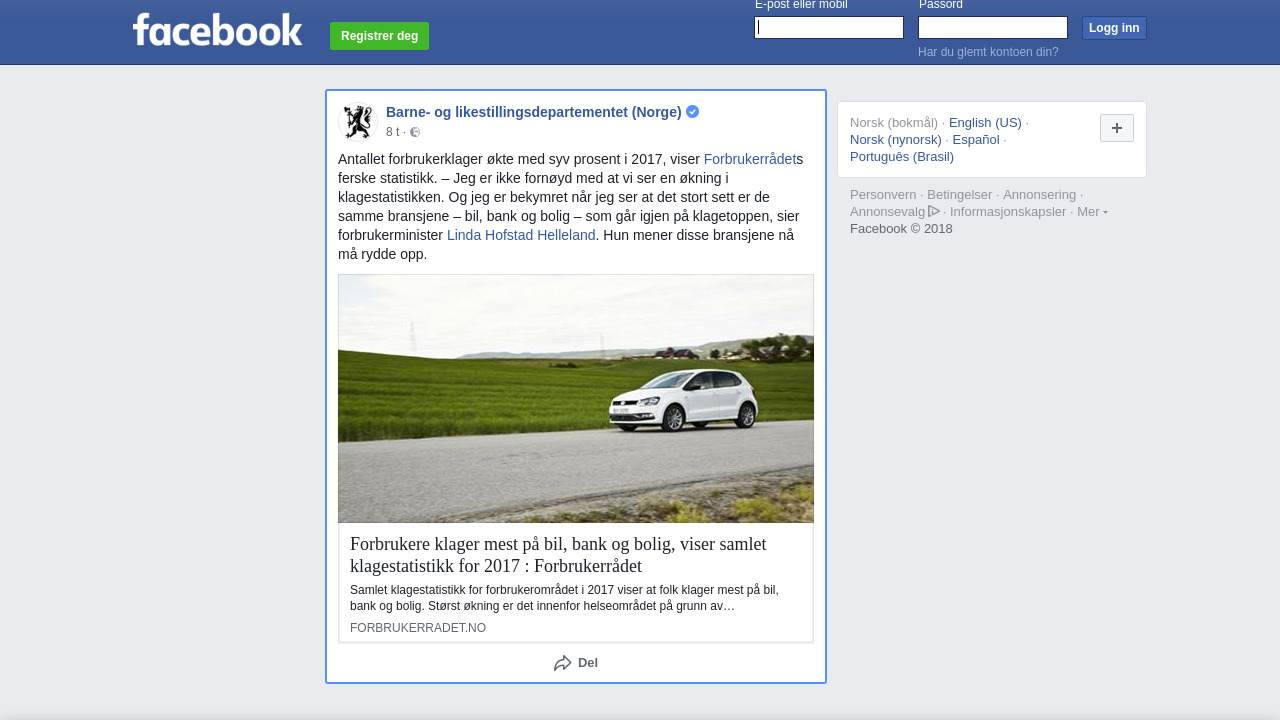The image size is (1280, 720).
Task: Focus the Passord input field
Action: [992, 28]
